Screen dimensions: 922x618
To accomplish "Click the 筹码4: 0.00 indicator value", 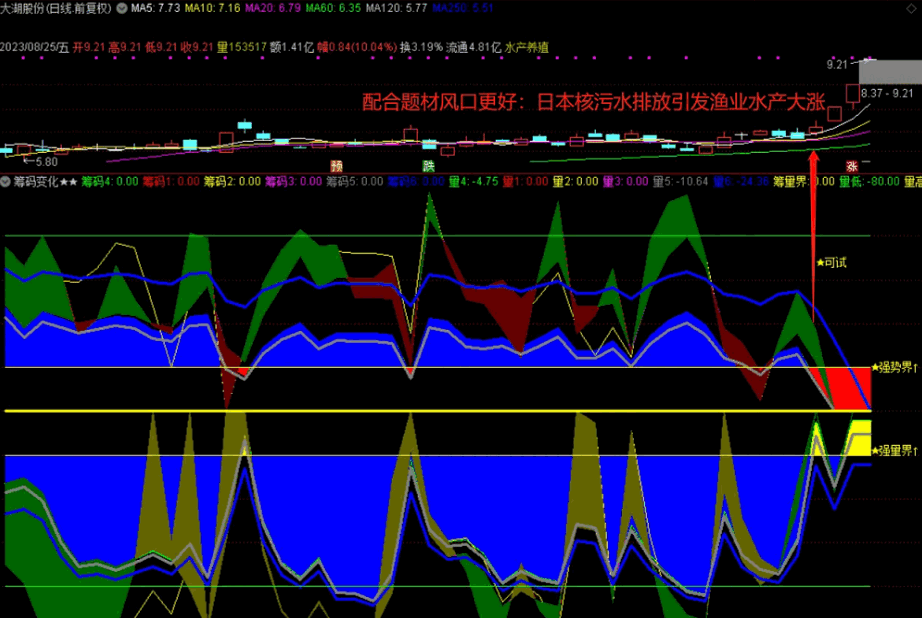I will click(x=110, y=182).
